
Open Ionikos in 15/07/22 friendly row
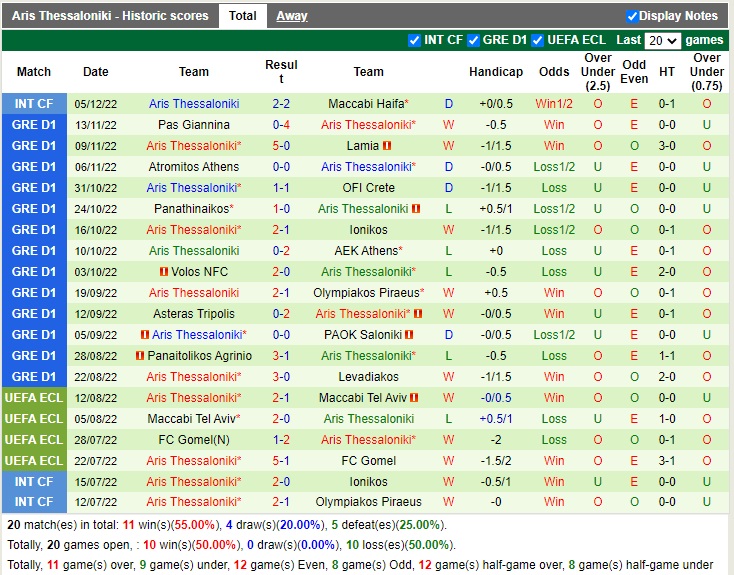click(x=368, y=482)
